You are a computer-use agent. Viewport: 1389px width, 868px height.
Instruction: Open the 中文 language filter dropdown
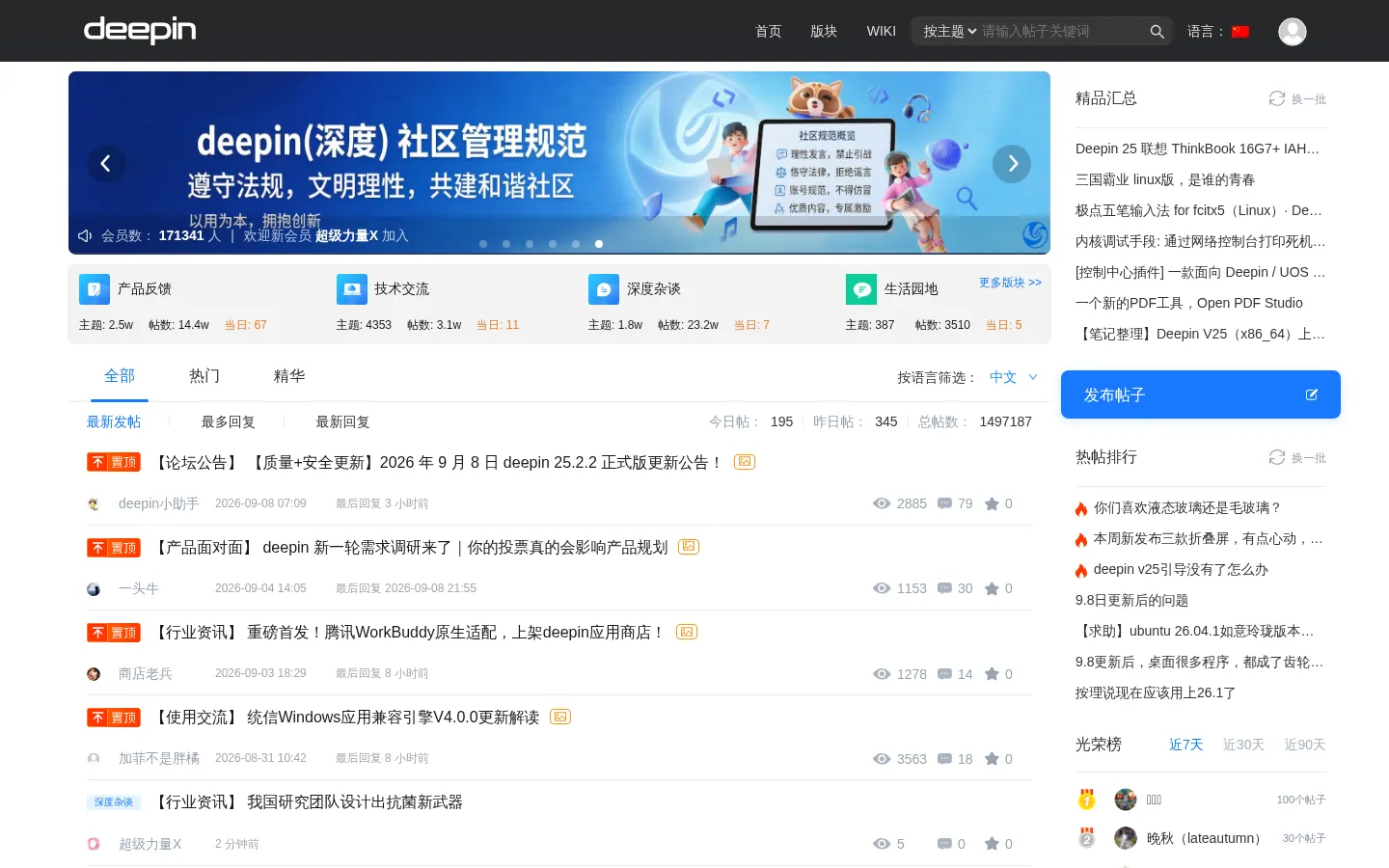click(x=1013, y=377)
